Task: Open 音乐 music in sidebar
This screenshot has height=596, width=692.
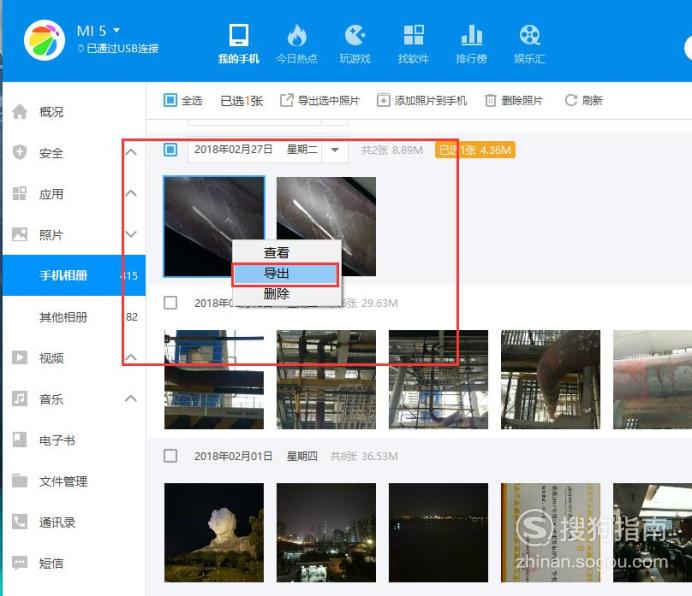Action: pyautogui.click(x=51, y=400)
